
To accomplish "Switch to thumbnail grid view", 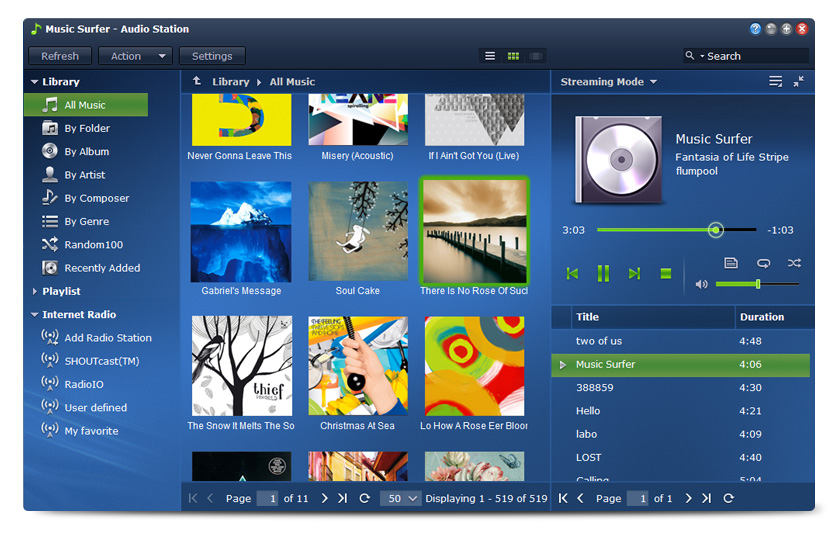I will [513, 56].
